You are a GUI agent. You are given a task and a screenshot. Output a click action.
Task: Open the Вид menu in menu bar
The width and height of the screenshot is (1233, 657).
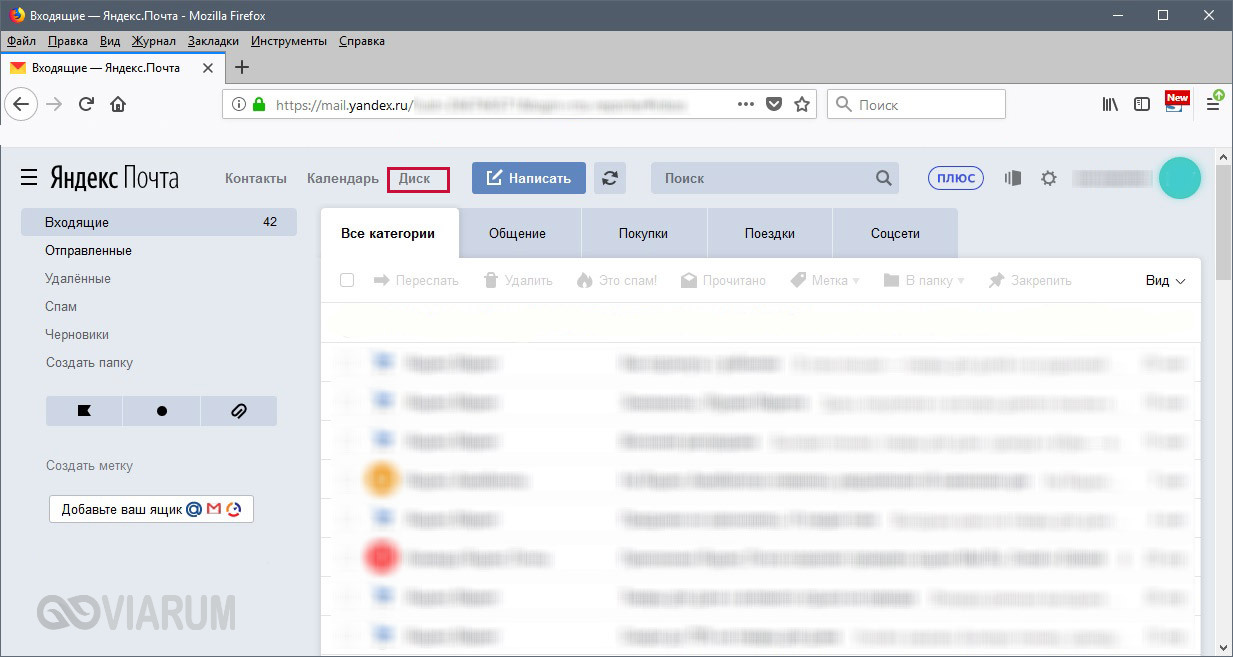click(110, 41)
